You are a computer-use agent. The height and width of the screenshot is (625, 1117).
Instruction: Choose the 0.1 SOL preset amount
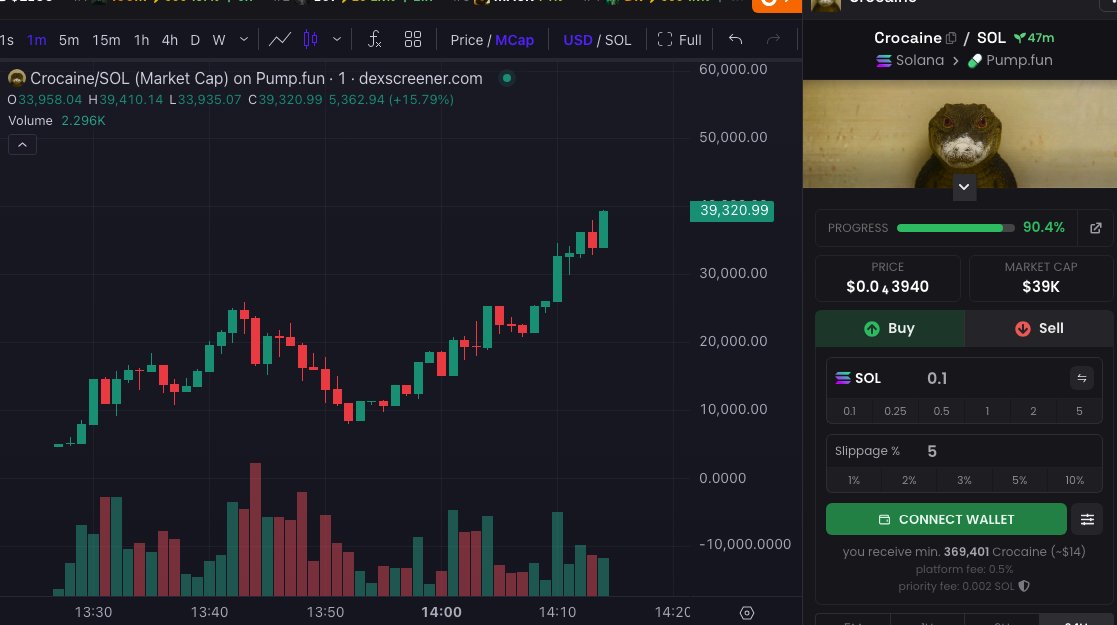[x=849, y=411]
